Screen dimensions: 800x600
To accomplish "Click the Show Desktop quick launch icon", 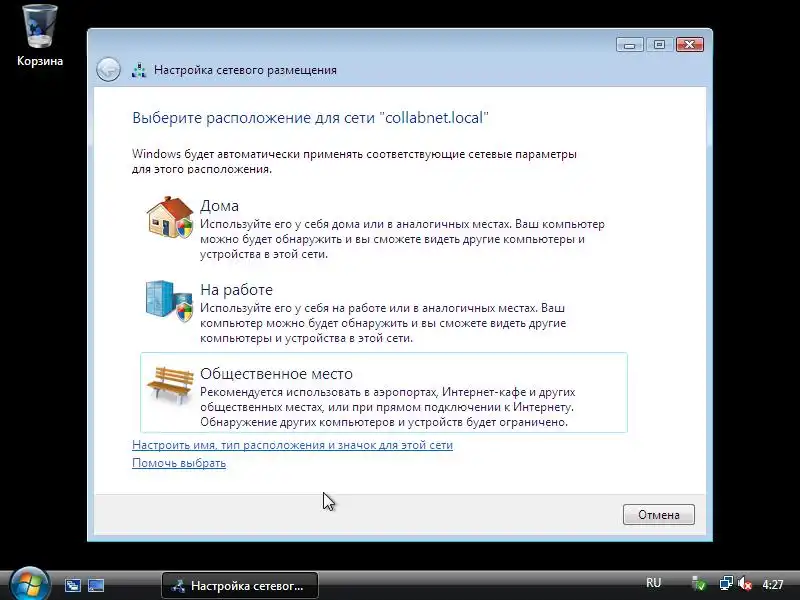I will pos(96,585).
